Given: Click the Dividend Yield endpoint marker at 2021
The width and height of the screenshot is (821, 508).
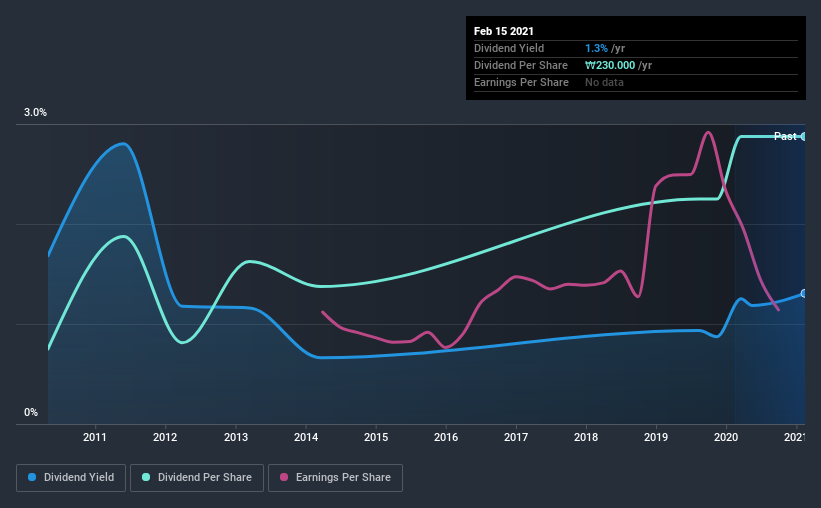Looking at the screenshot, I should click(804, 293).
